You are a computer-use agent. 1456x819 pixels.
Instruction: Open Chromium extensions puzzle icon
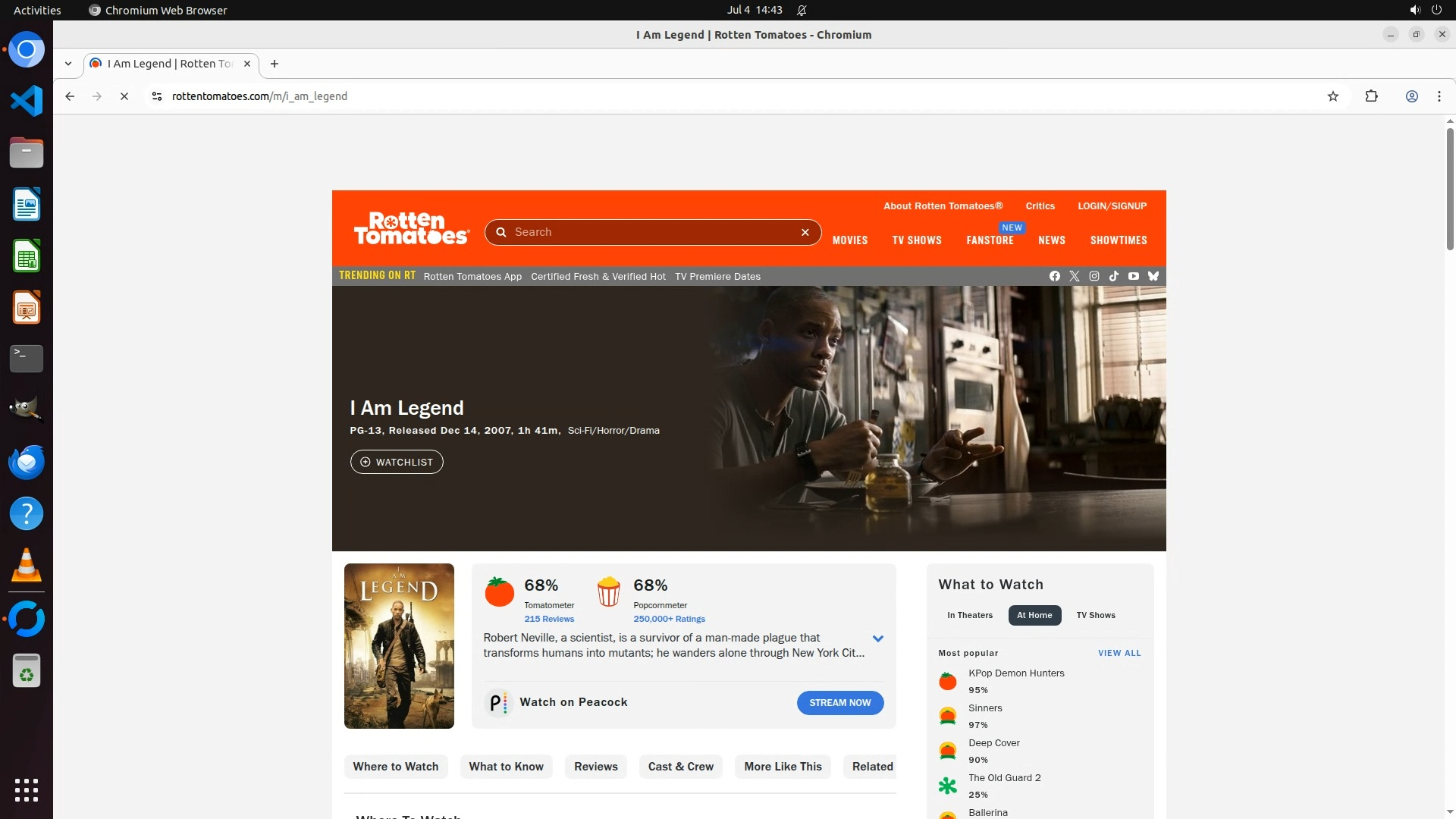(1371, 96)
